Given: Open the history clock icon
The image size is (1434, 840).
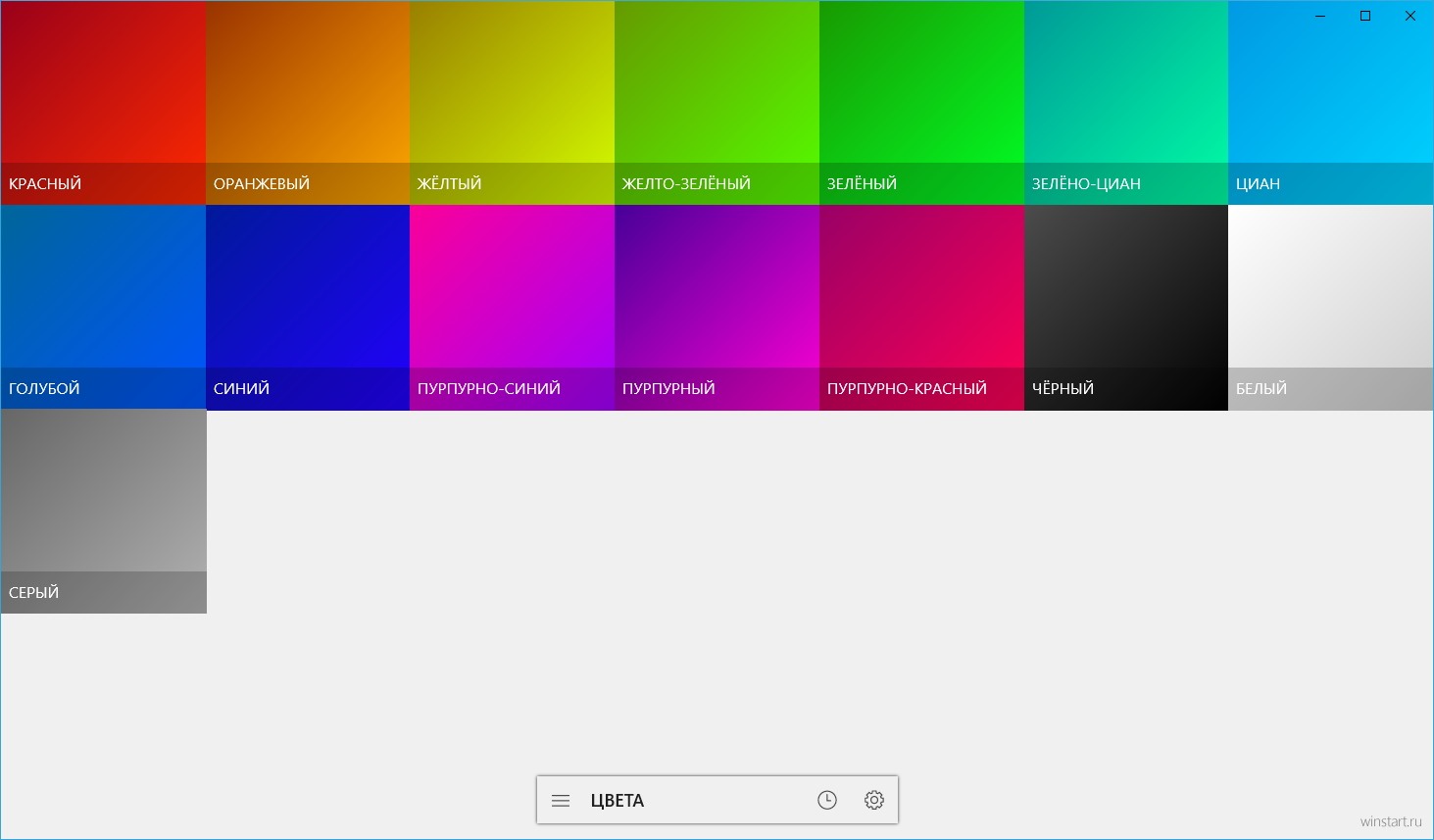Looking at the screenshot, I should 827,801.
